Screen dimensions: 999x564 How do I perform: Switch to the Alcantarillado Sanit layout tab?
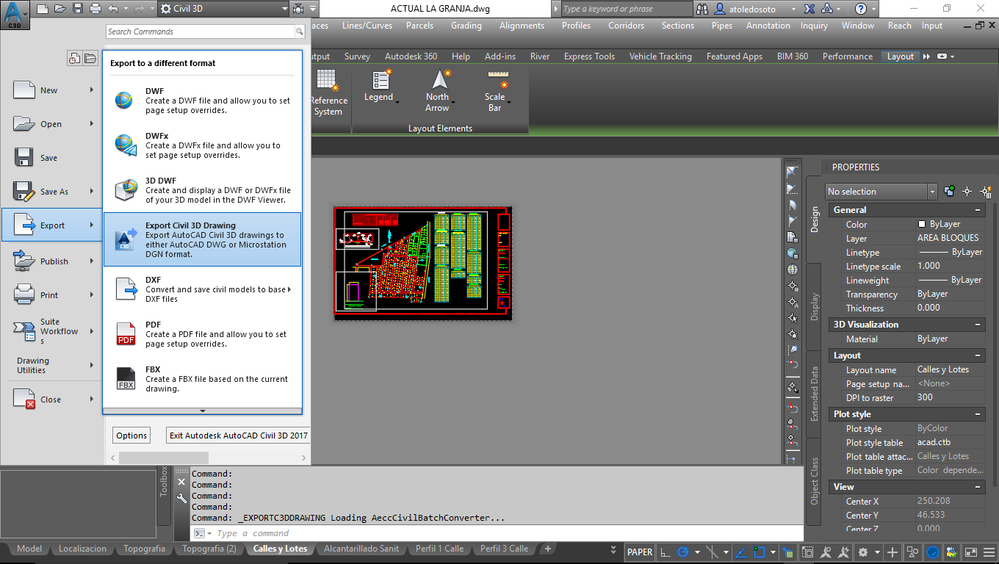(x=361, y=549)
